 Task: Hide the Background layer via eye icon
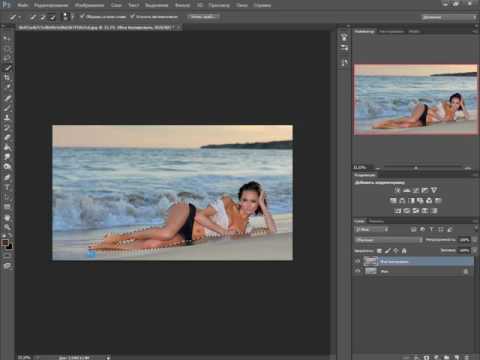click(x=358, y=271)
